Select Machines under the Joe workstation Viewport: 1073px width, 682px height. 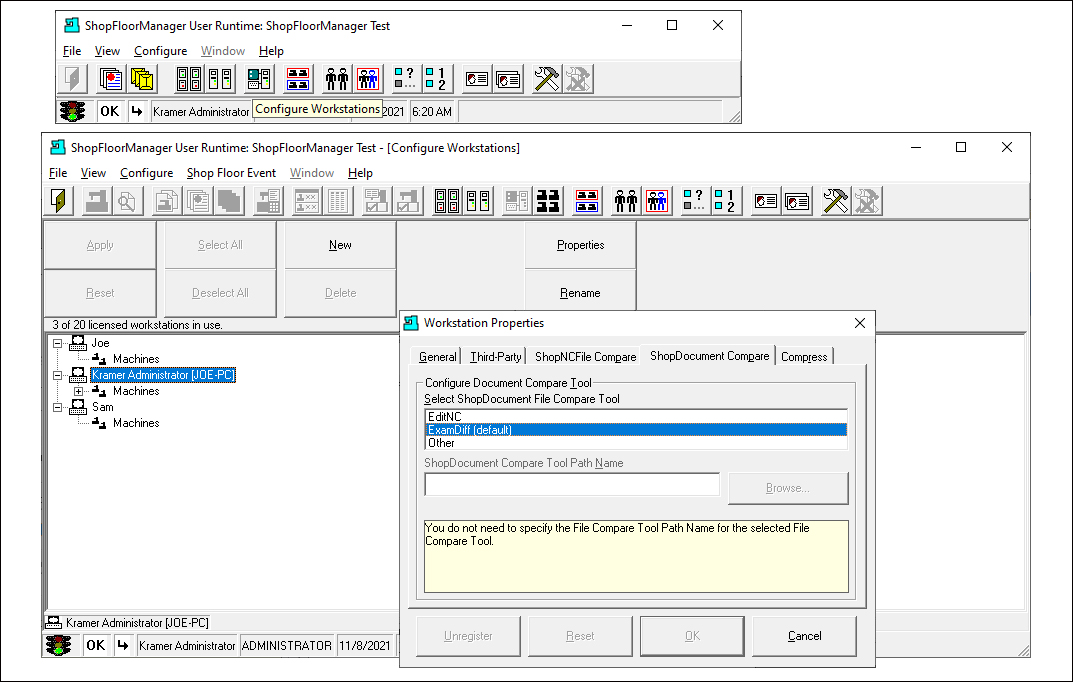[135, 359]
